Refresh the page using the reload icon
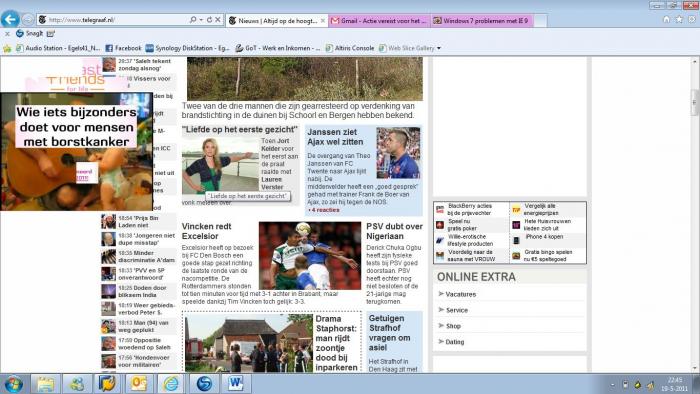 click(209, 20)
